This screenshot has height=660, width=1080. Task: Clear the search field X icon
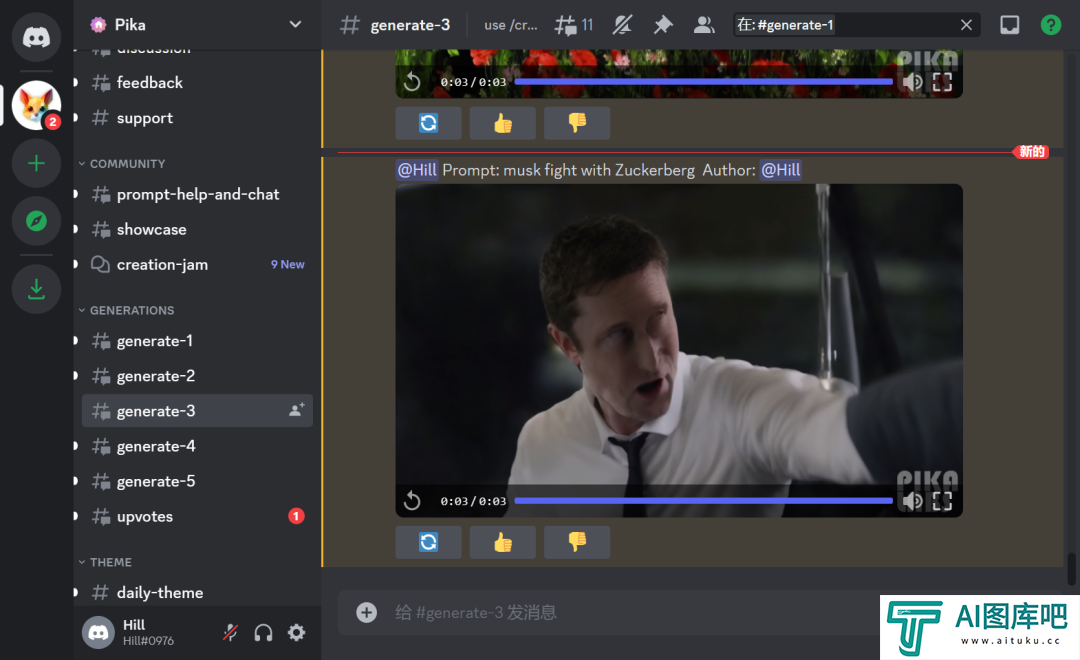pyautogui.click(x=966, y=25)
